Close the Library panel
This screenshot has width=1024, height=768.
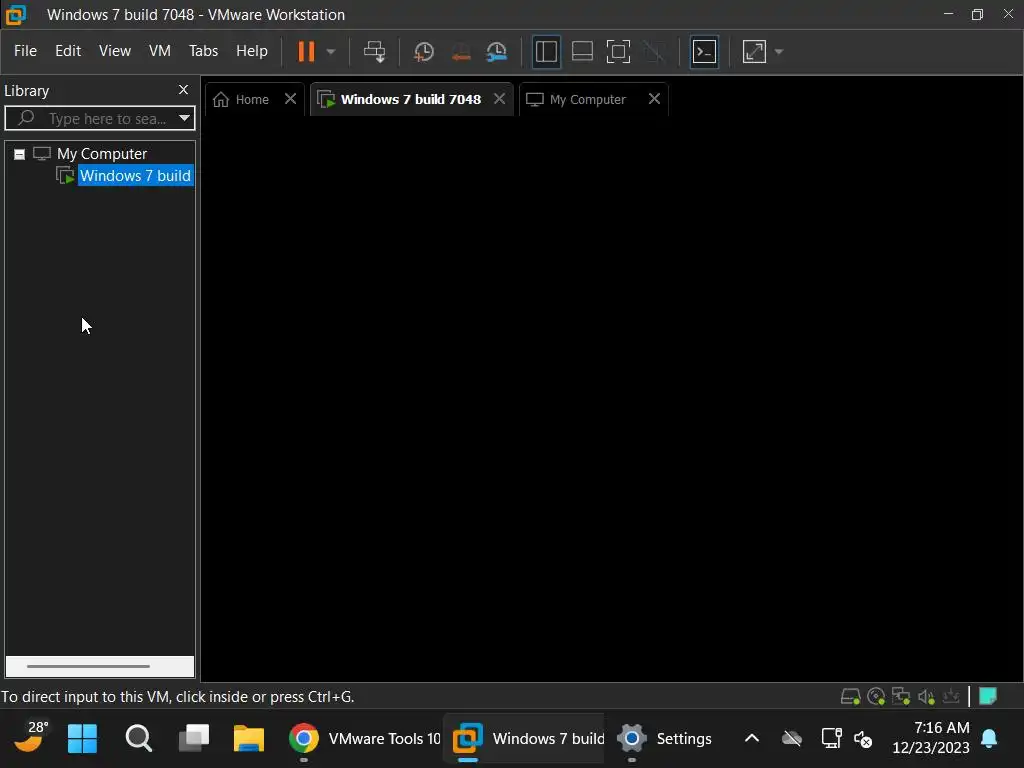coord(184,89)
